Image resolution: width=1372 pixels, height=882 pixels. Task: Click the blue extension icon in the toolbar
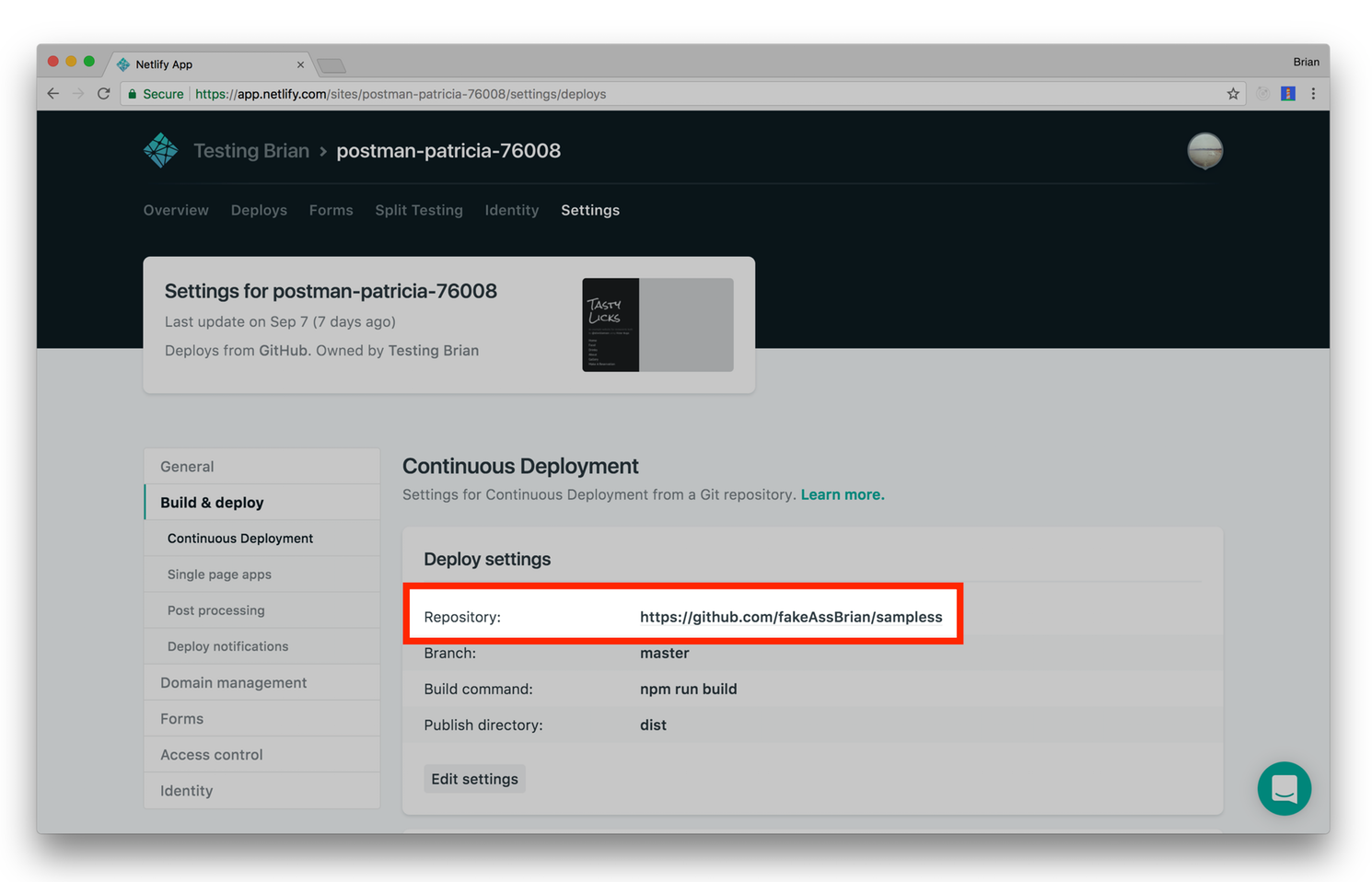1286,93
